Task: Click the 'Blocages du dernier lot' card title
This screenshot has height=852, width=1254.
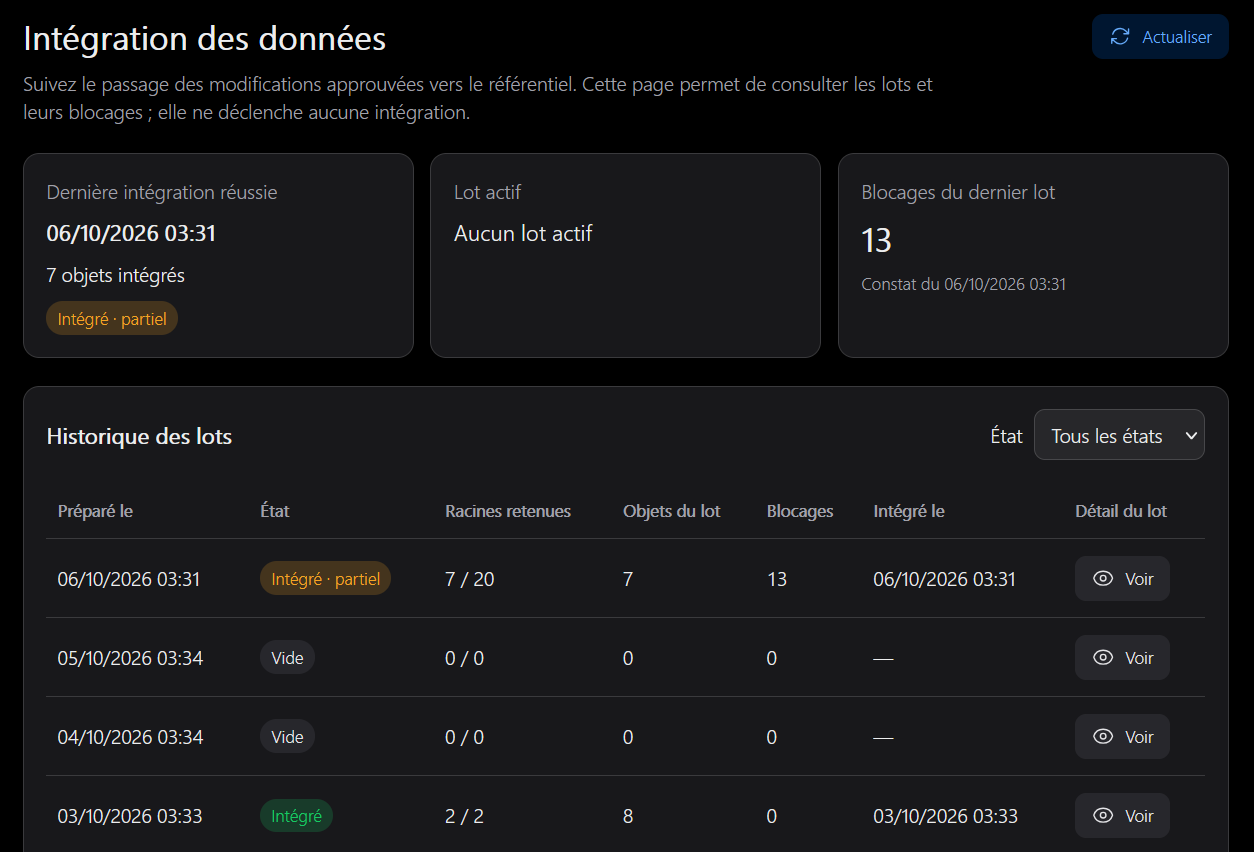Action: tap(958, 192)
